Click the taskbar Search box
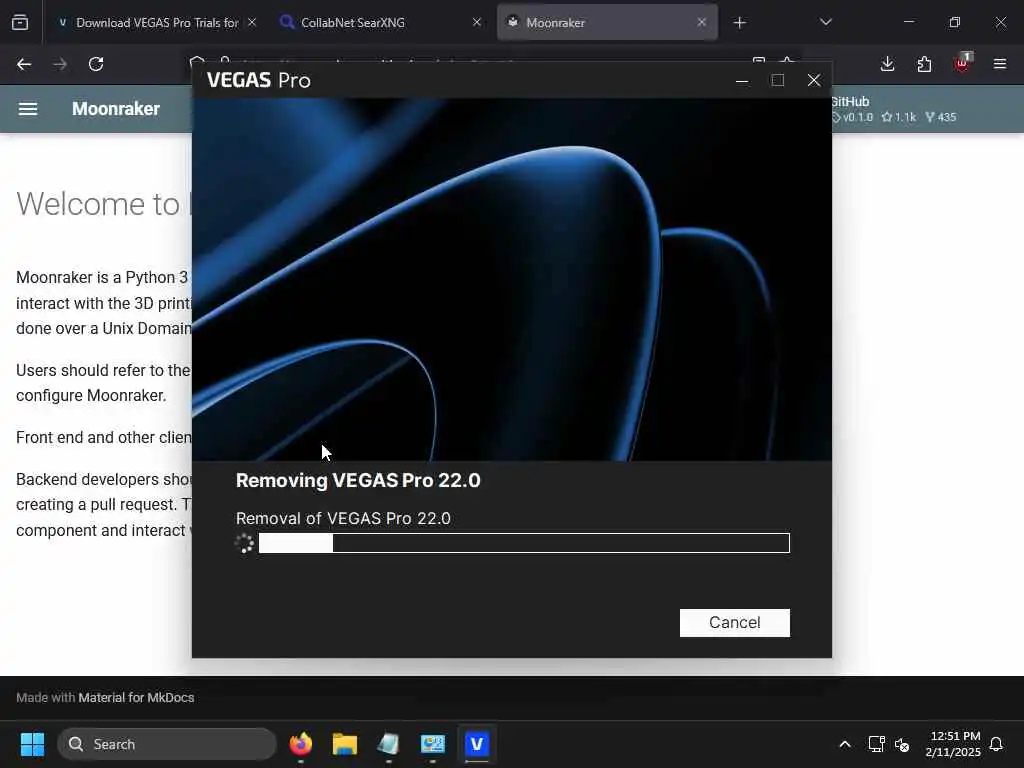The image size is (1024, 768). pyautogui.click(x=167, y=744)
